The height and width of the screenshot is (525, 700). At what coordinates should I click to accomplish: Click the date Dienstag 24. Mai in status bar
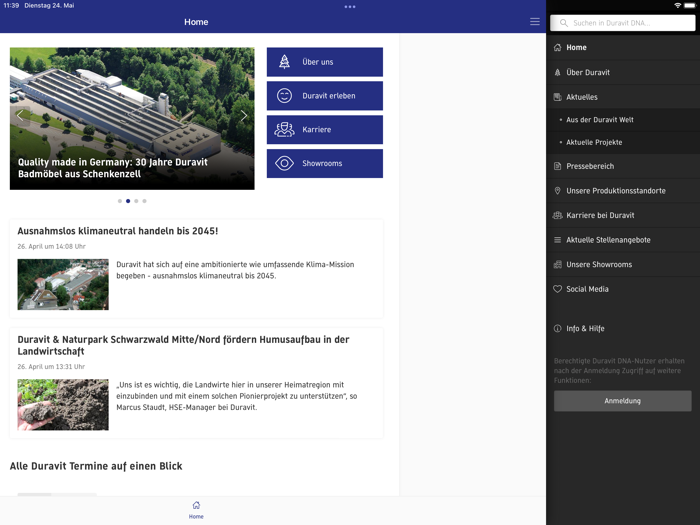[x=49, y=5]
